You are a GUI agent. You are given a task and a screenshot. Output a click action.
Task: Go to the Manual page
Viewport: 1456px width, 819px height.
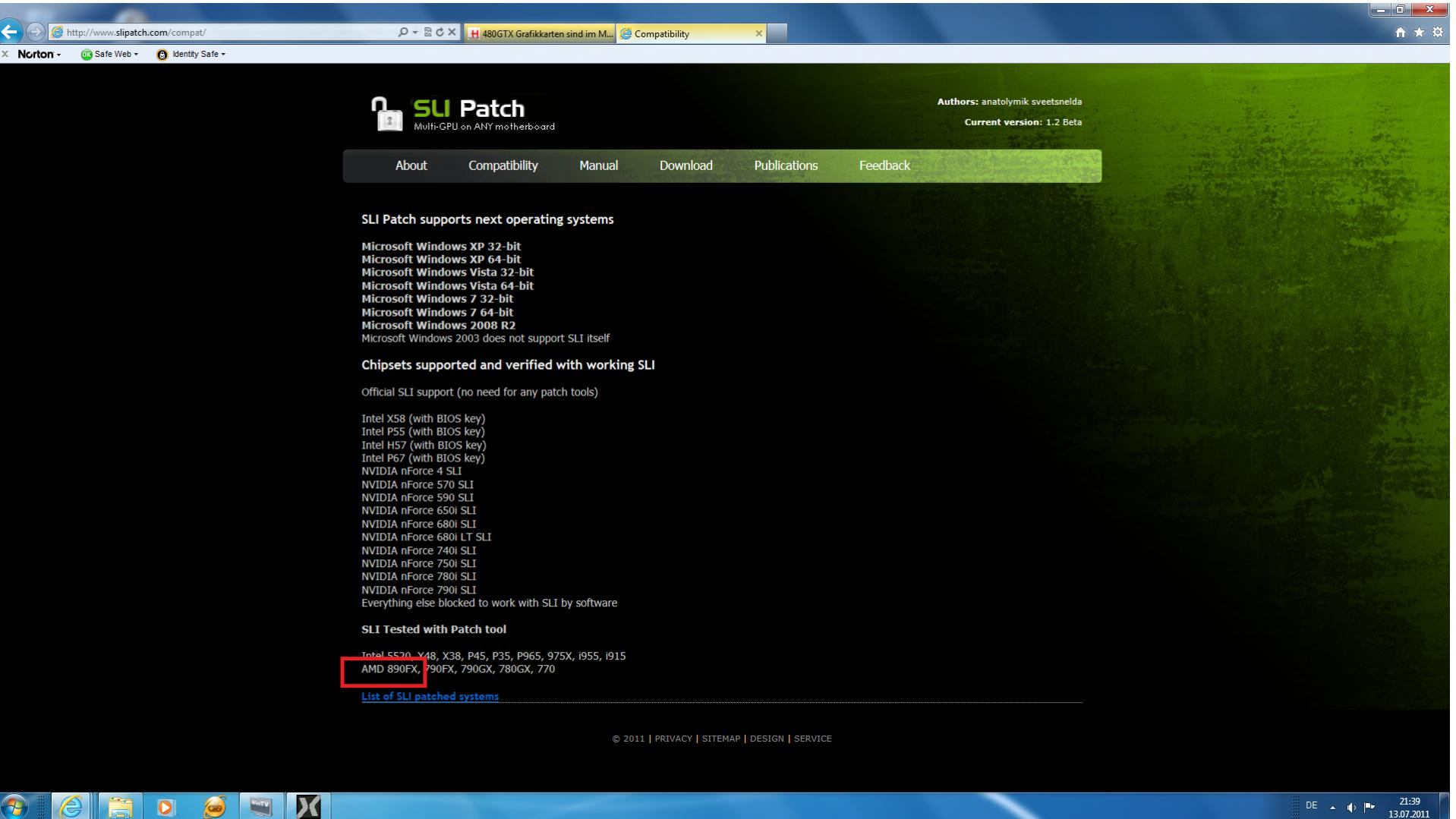tap(598, 165)
